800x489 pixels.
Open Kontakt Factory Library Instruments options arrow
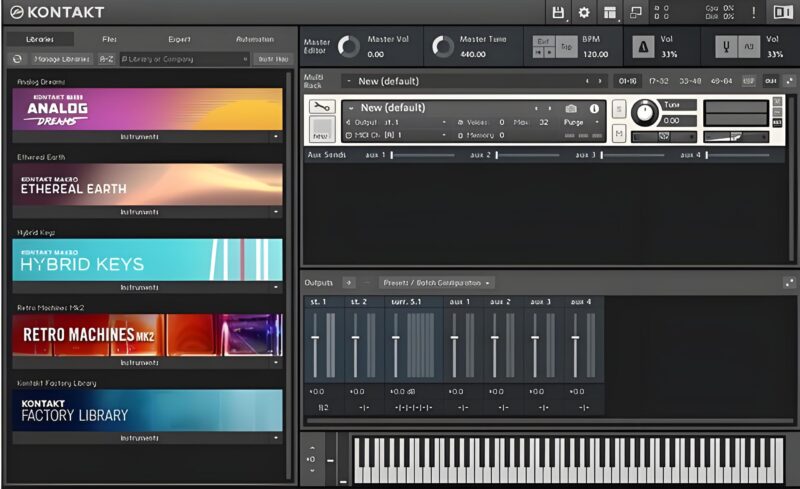(x=276, y=438)
